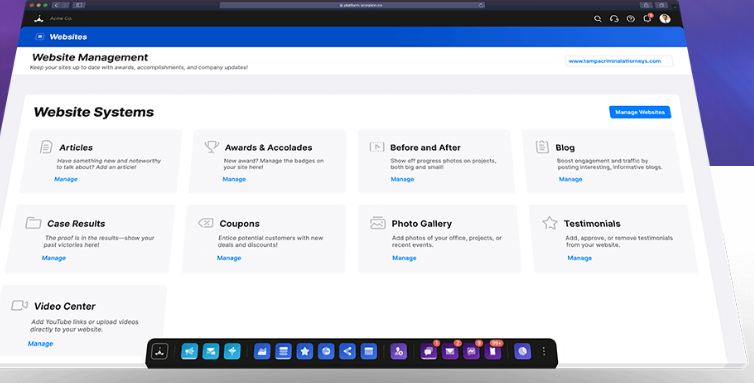Open Manage link under Video Center
754x383 pixels.
(x=40, y=344)
